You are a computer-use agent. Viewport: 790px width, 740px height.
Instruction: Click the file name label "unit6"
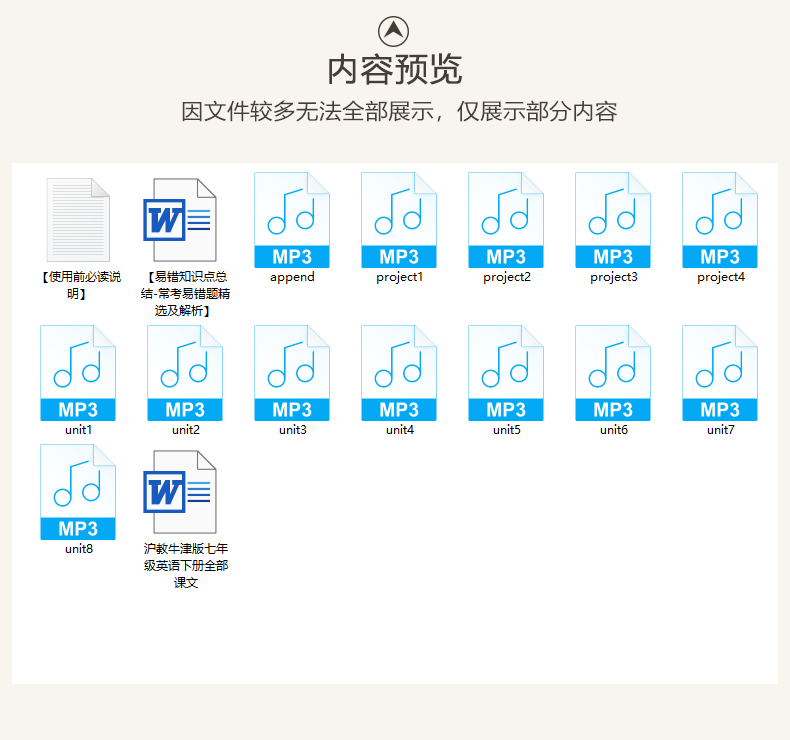tap(614, 430)
